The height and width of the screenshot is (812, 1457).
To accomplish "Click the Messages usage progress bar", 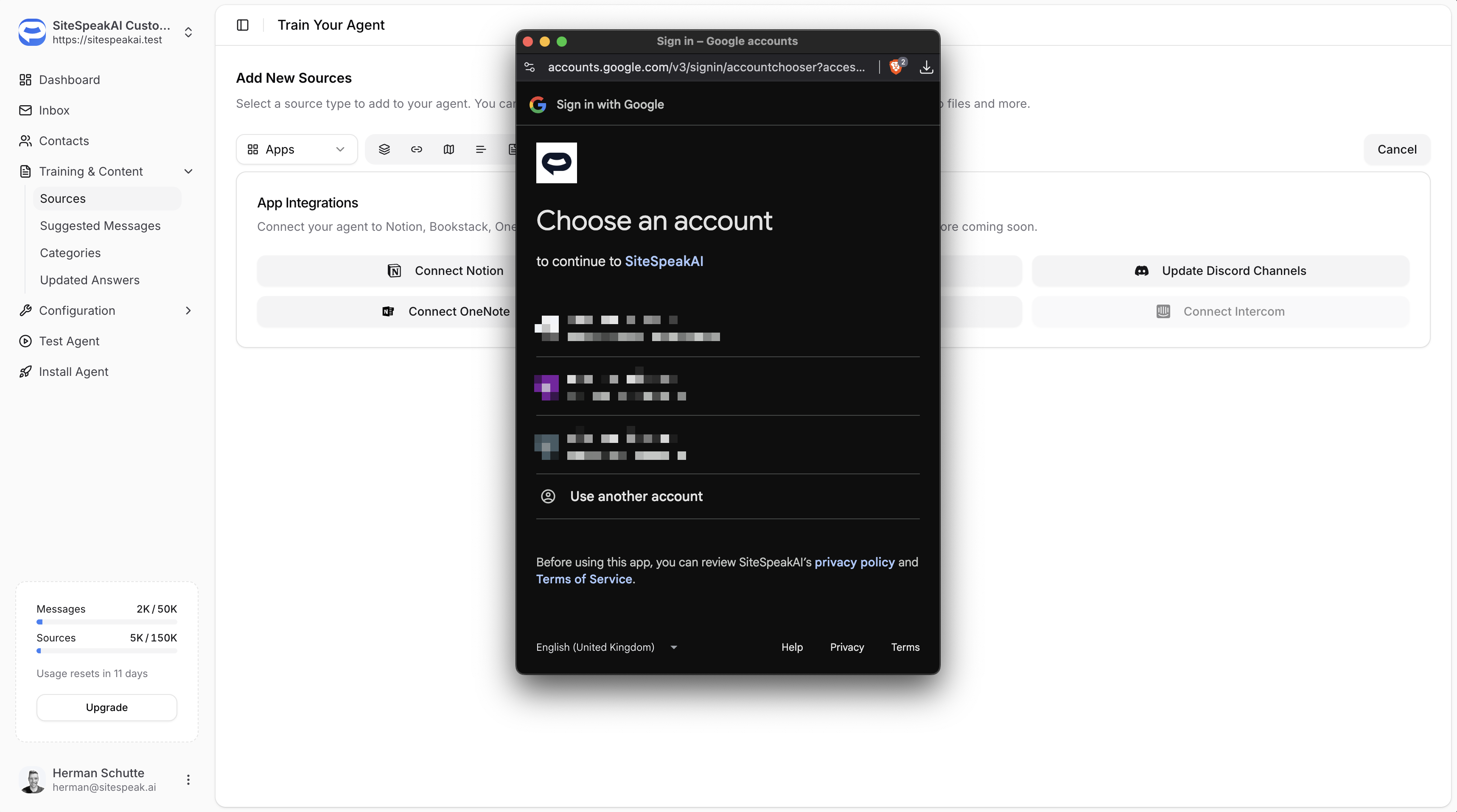I will (106, 622).
